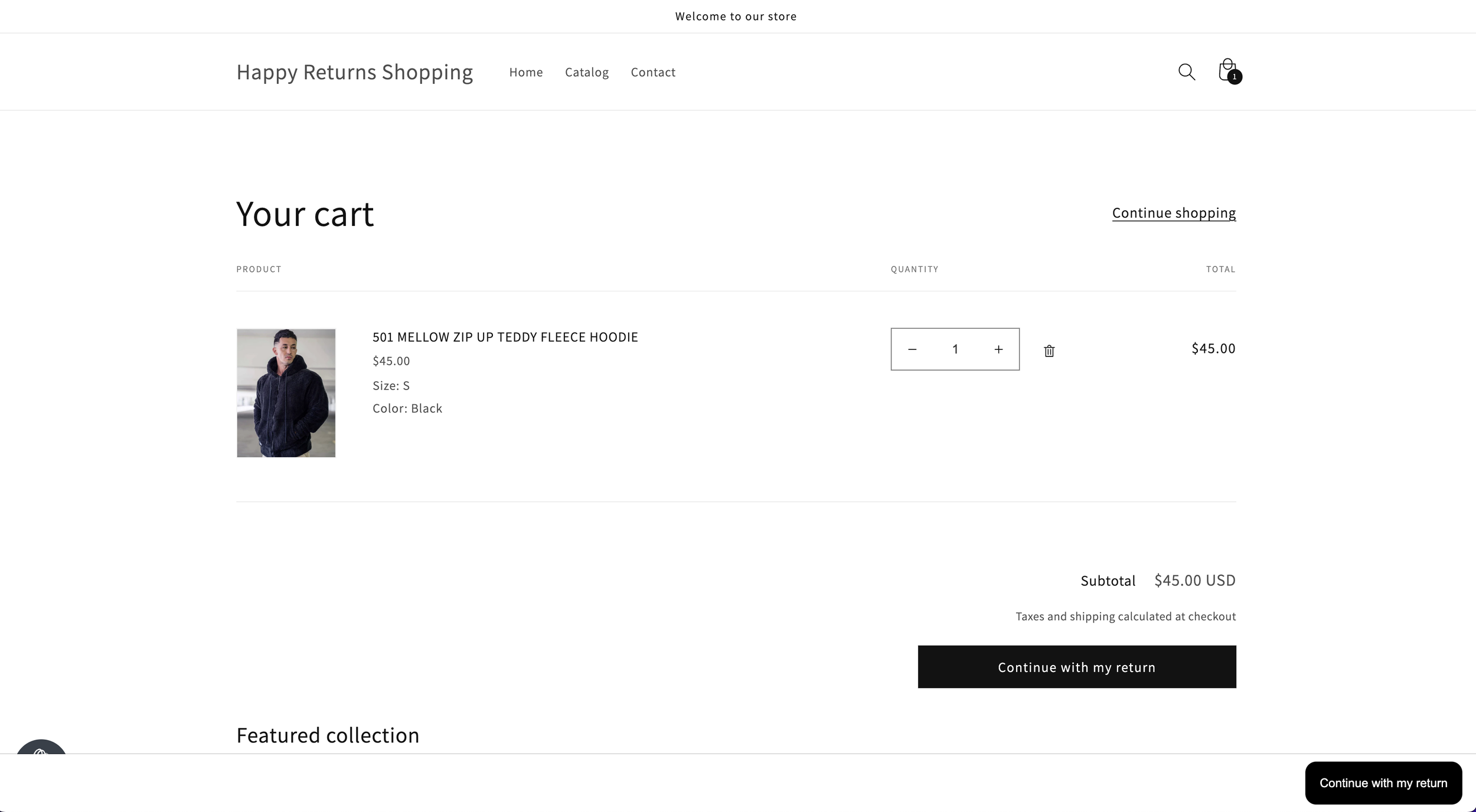Remove the hoodie using the trash icon

1049,350
